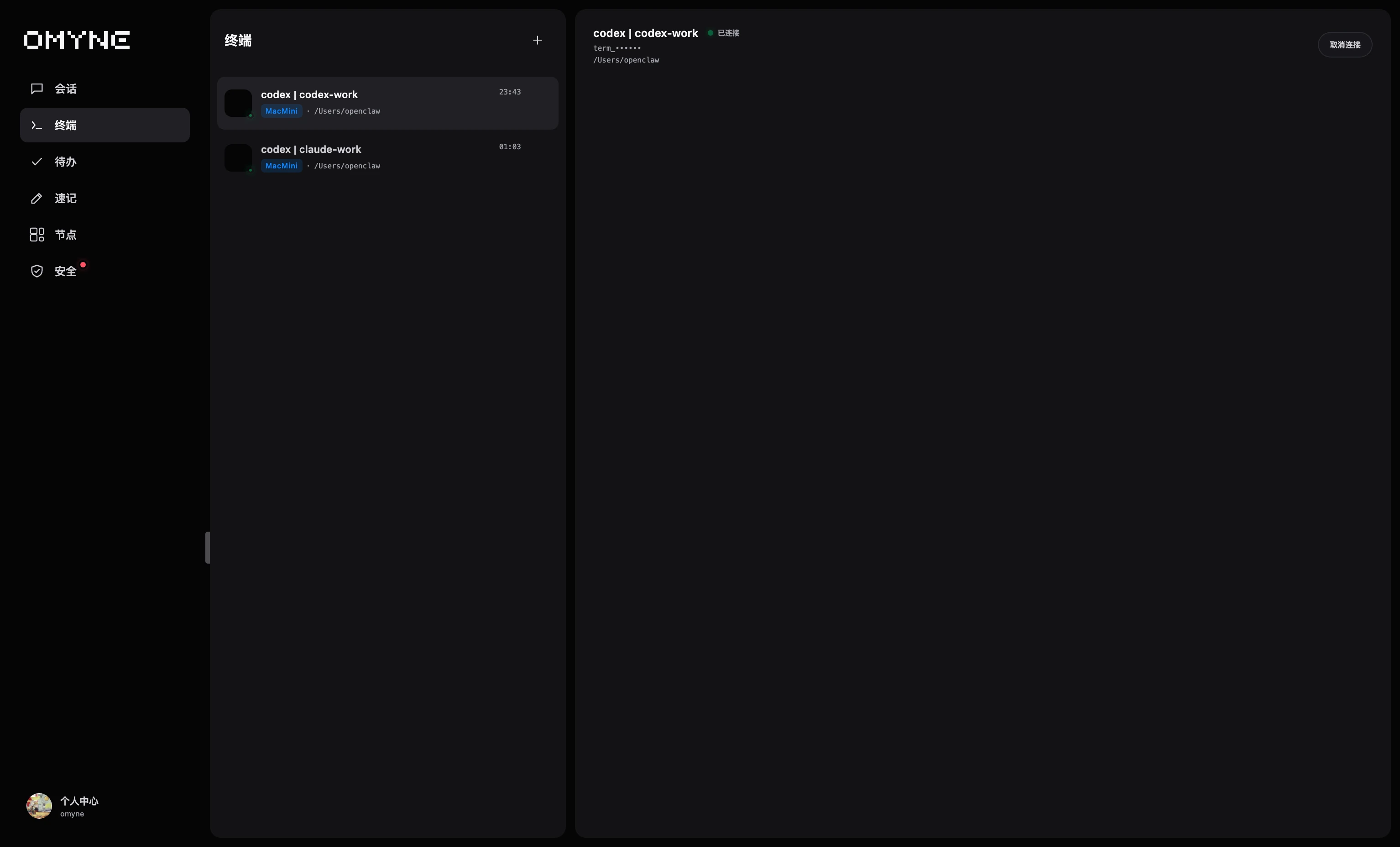Select the codex | claude-work terminal row
This screenshot has width=1400, height=847.
tap(387, 157)
